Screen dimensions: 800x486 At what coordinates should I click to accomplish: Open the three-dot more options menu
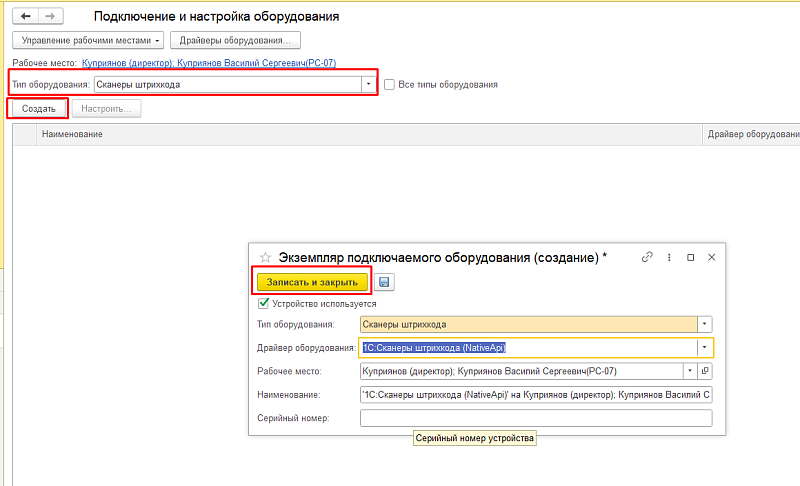point(669,257)
